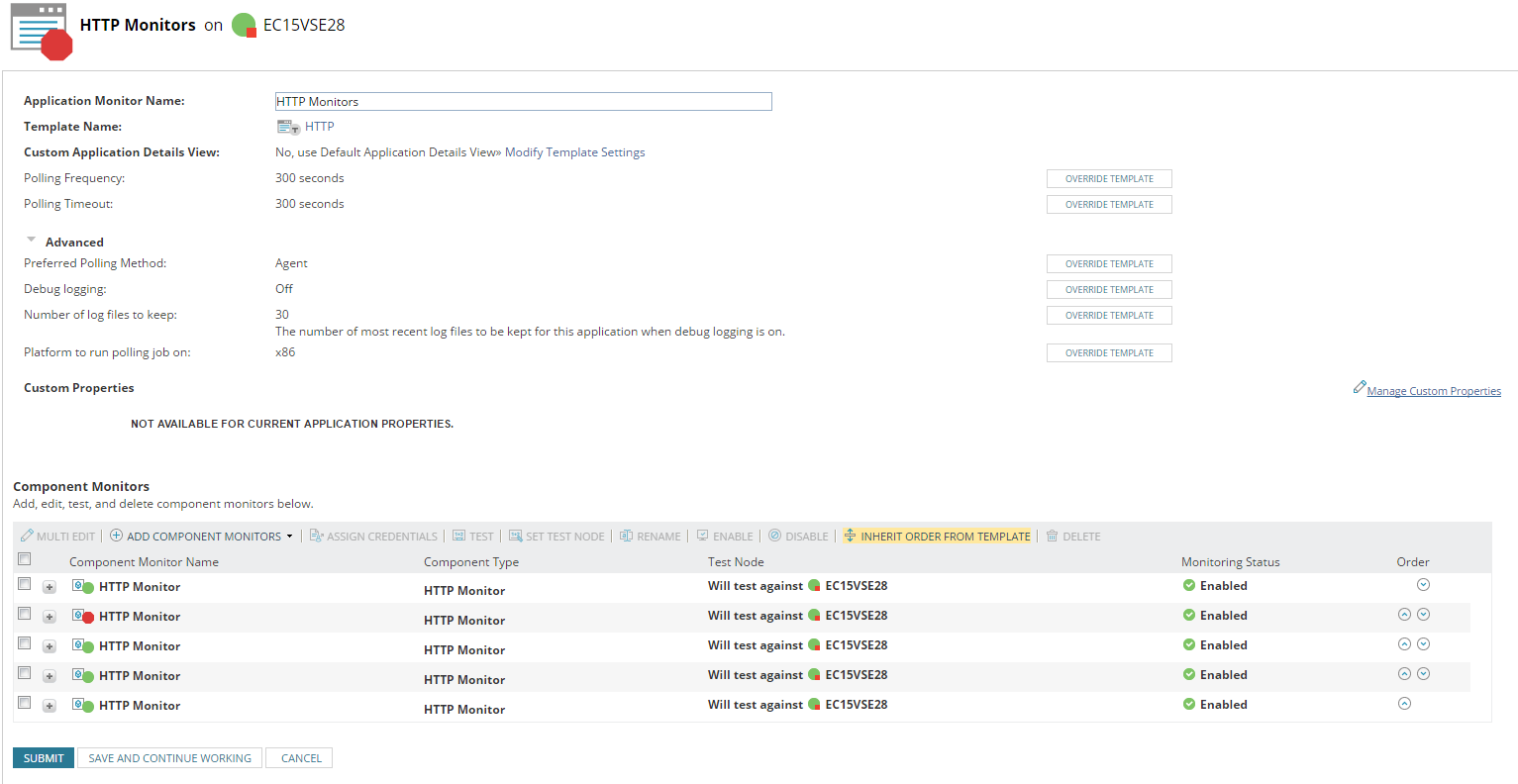Focus the Application Monitor Name field
1518x784 pixels.
523,102
